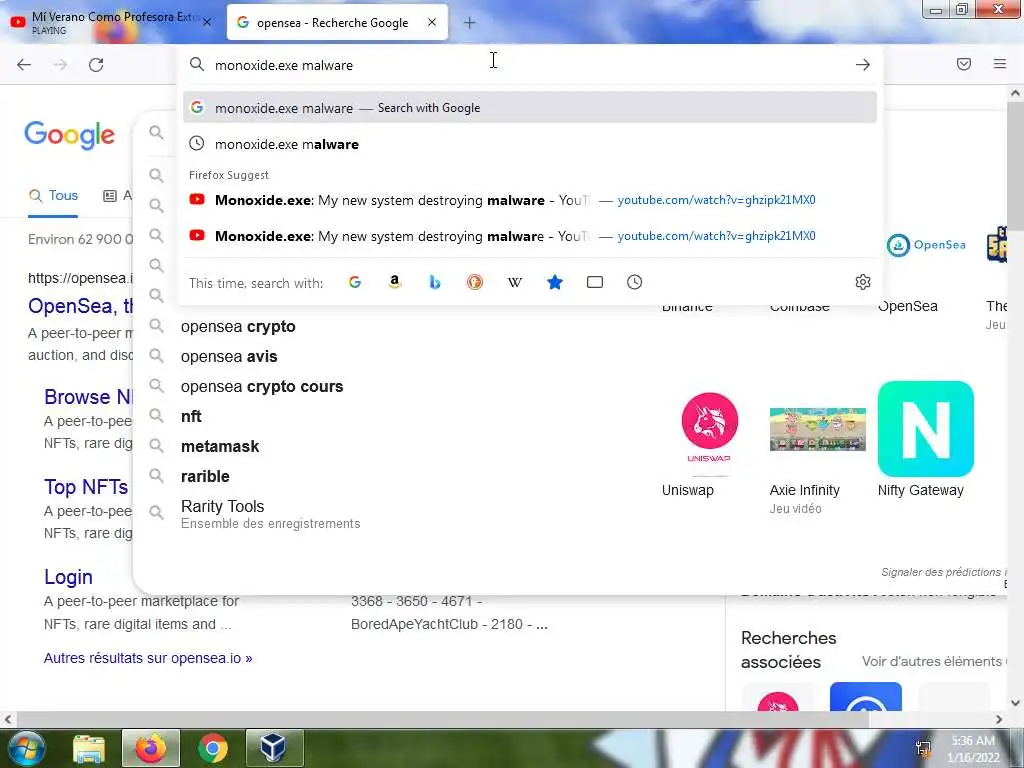Close the opensea Google search tab
The image size is (1024, 768).
pos(432,22)
